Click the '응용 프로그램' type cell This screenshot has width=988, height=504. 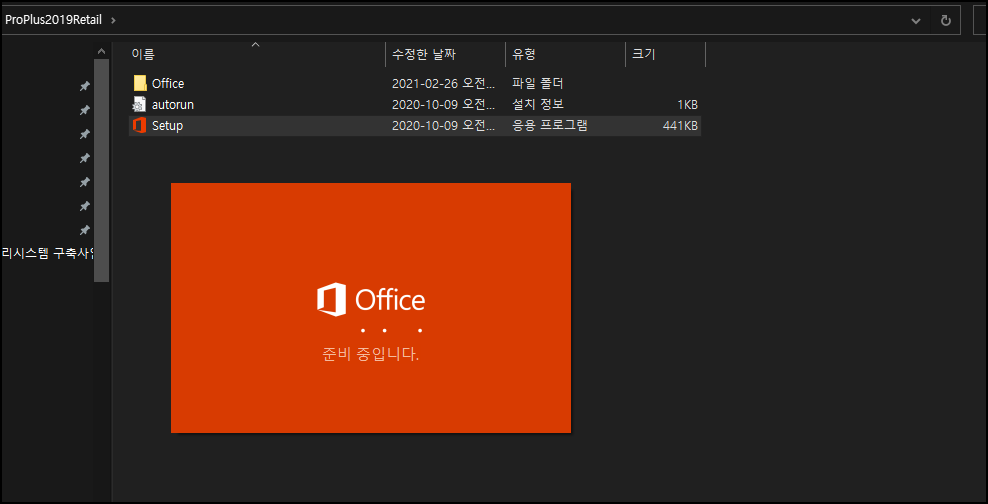coord(549,125)
